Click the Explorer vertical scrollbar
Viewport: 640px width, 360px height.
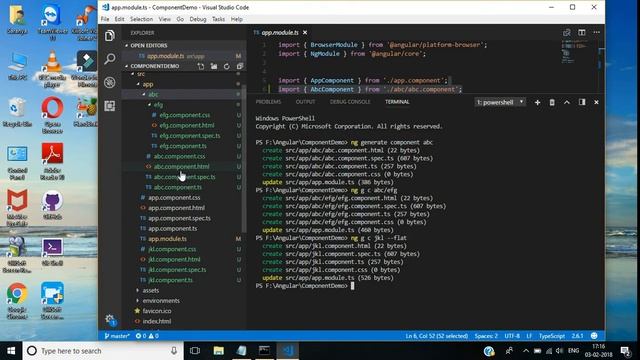[244, 158]
